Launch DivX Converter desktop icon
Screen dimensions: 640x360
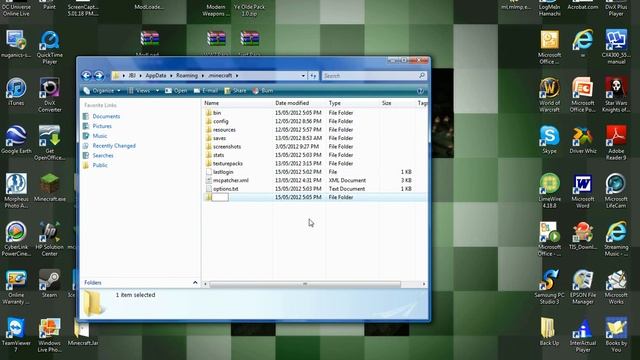49,95
